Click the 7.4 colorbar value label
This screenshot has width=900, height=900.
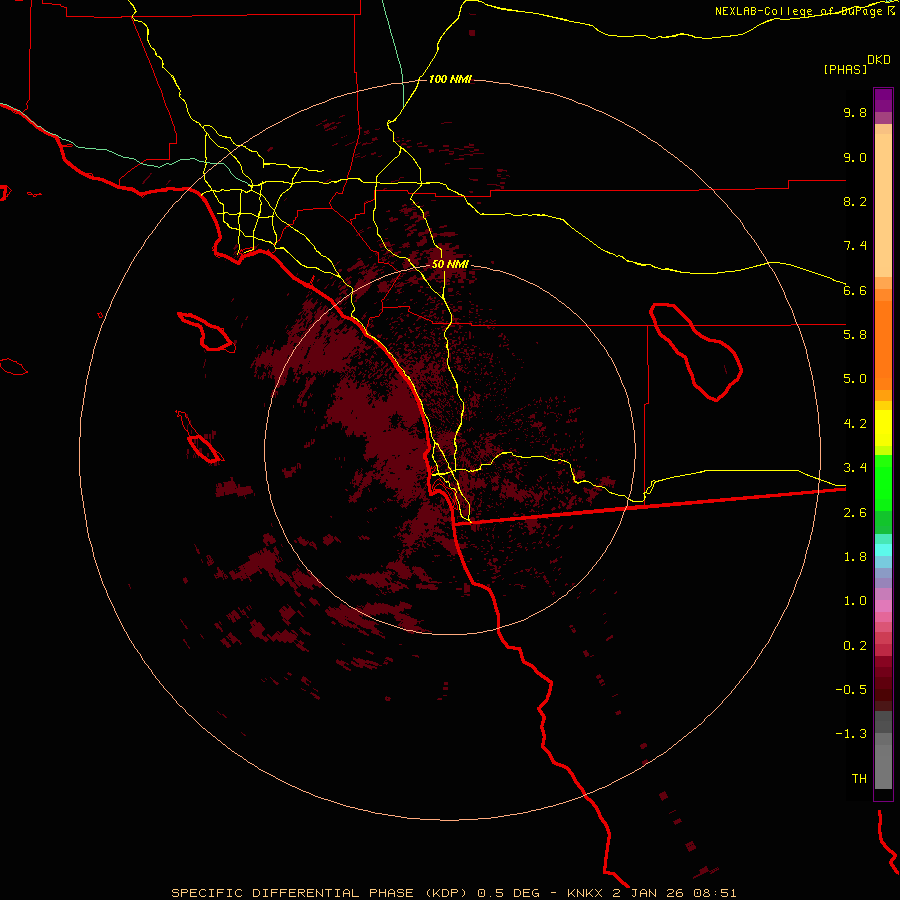[x=855, y=246]
